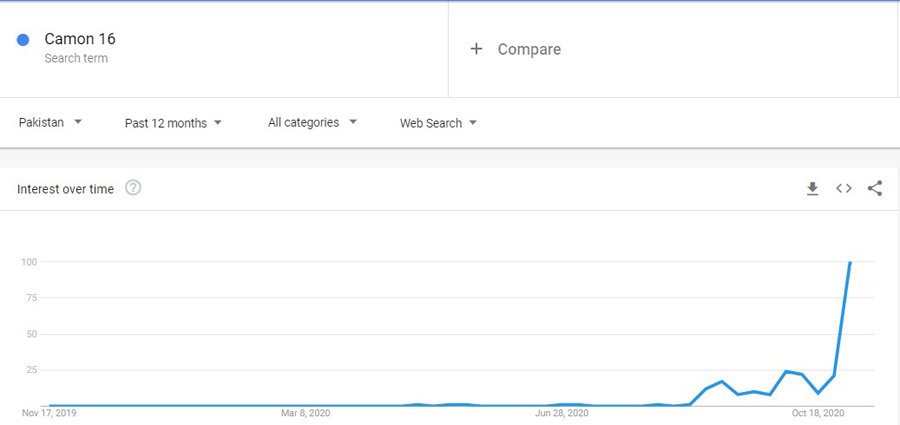Viewport: 900px width, 425px height.
Task: Open the Pakistan region dropdown
Action: tap(50, 123)
